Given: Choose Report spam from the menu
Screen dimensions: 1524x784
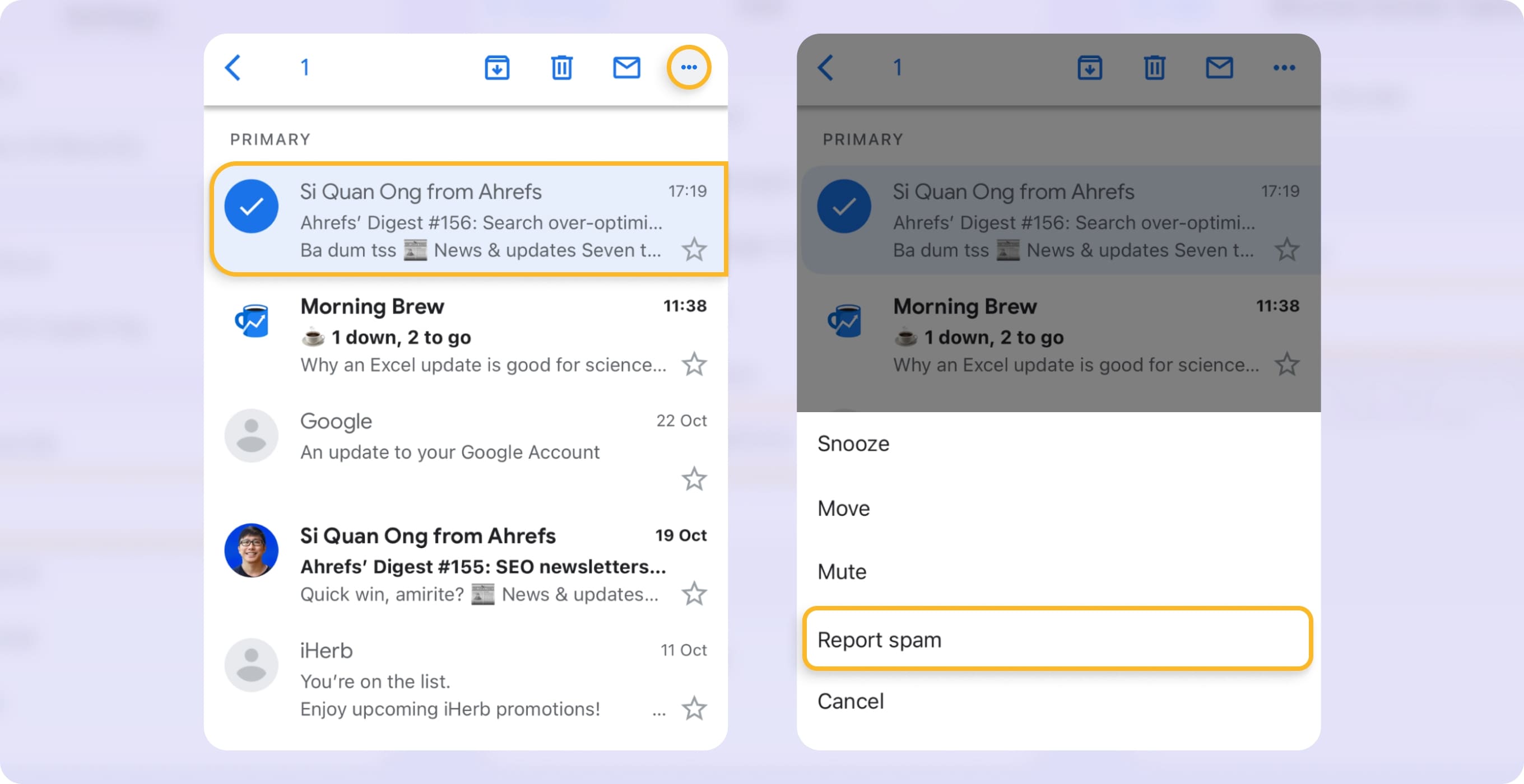Looking at the screenshot, I should [x=880, y=640].
